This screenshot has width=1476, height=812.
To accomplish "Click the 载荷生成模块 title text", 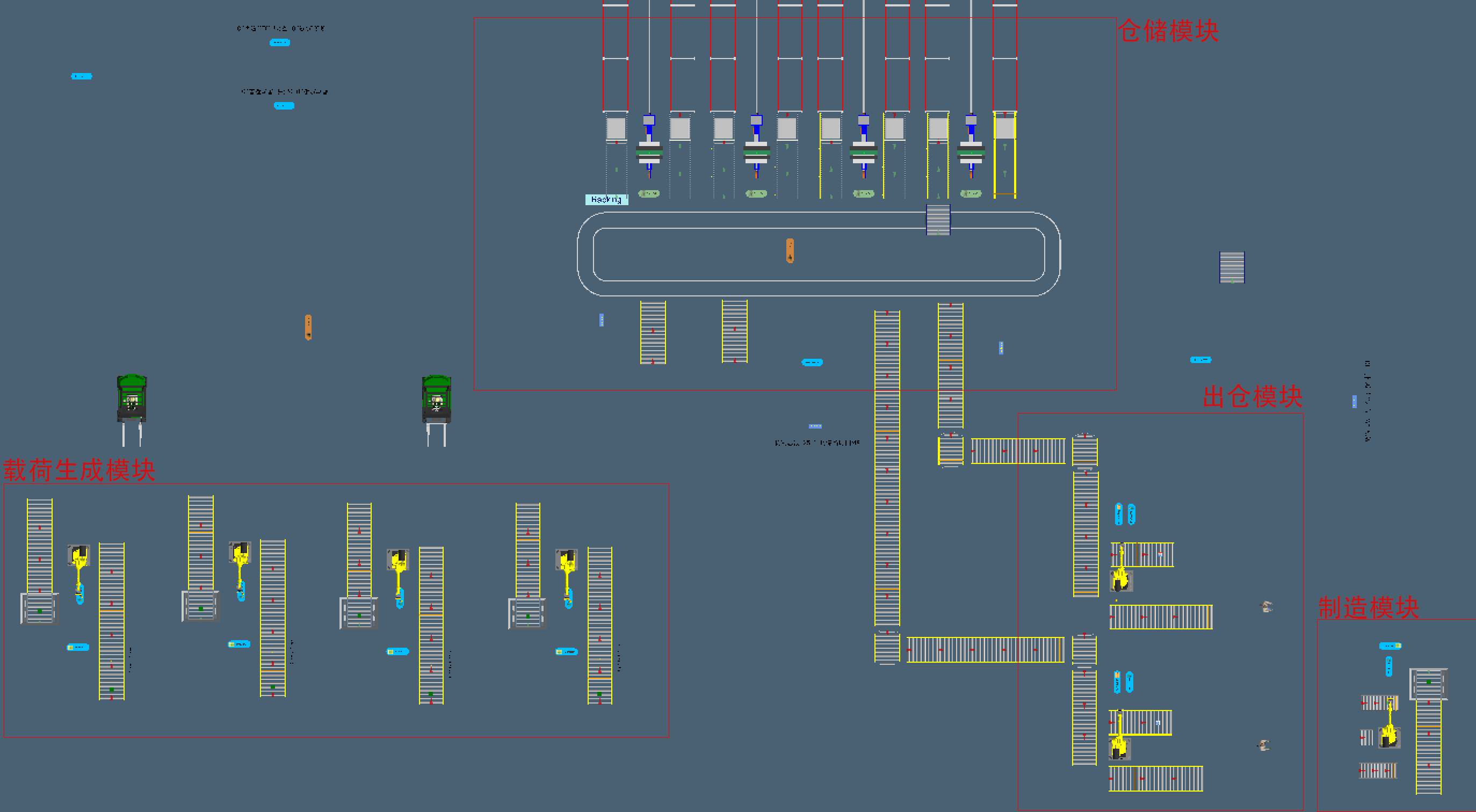I will 79,470.
